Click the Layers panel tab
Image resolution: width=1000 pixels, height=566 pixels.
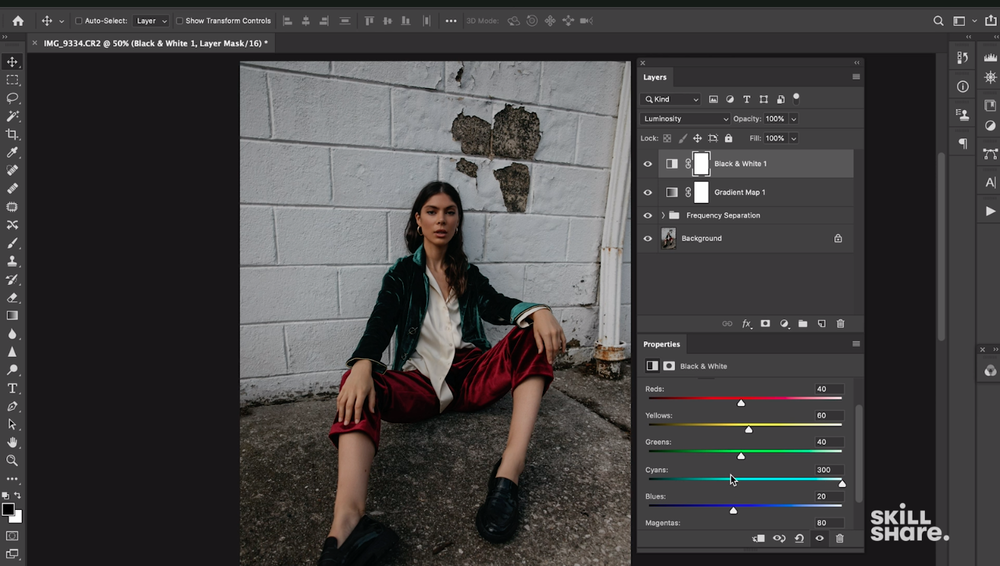[x=655, y=77]
